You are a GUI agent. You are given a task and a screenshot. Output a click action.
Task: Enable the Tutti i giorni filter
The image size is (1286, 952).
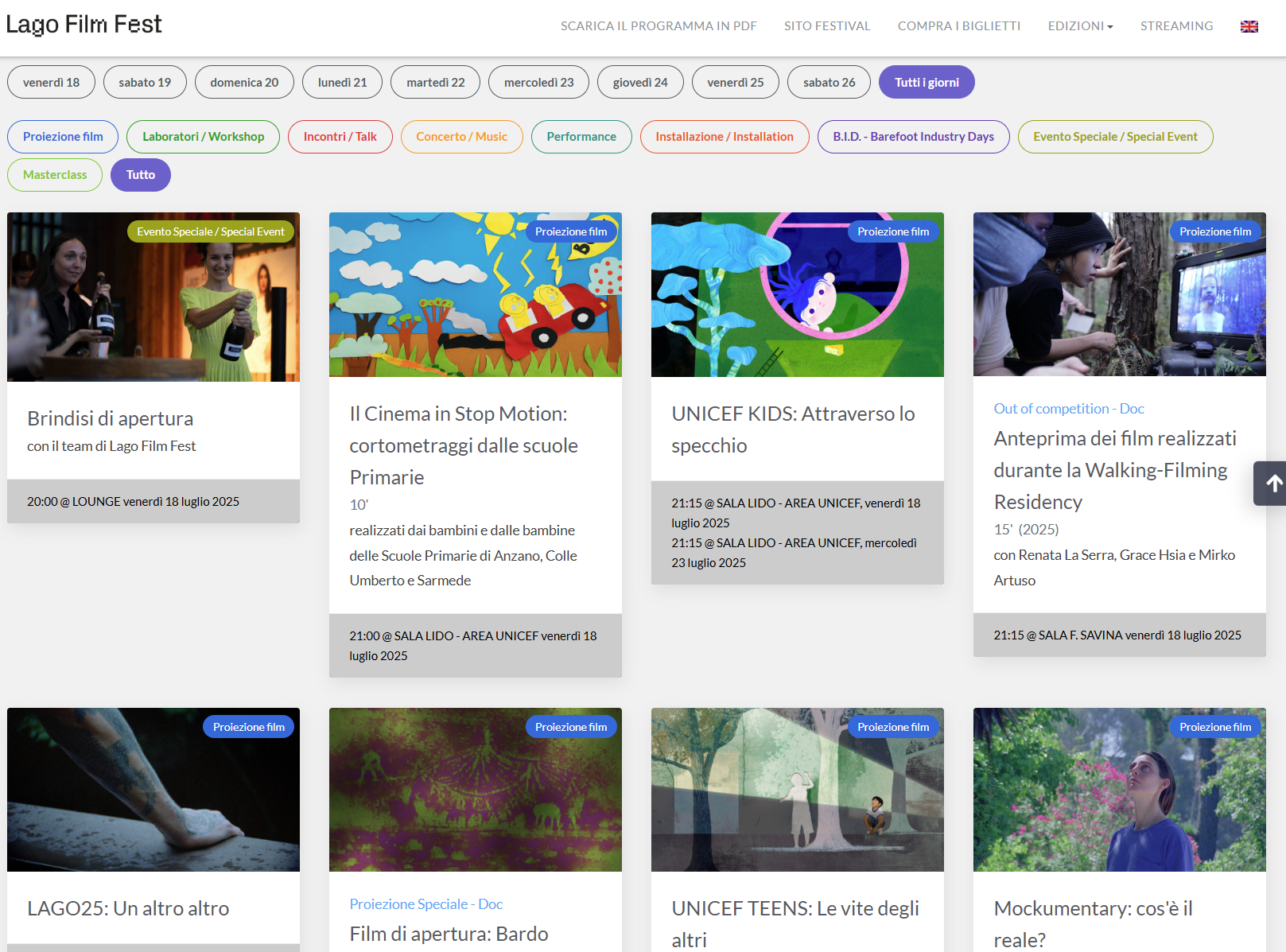tap(926, 82)
